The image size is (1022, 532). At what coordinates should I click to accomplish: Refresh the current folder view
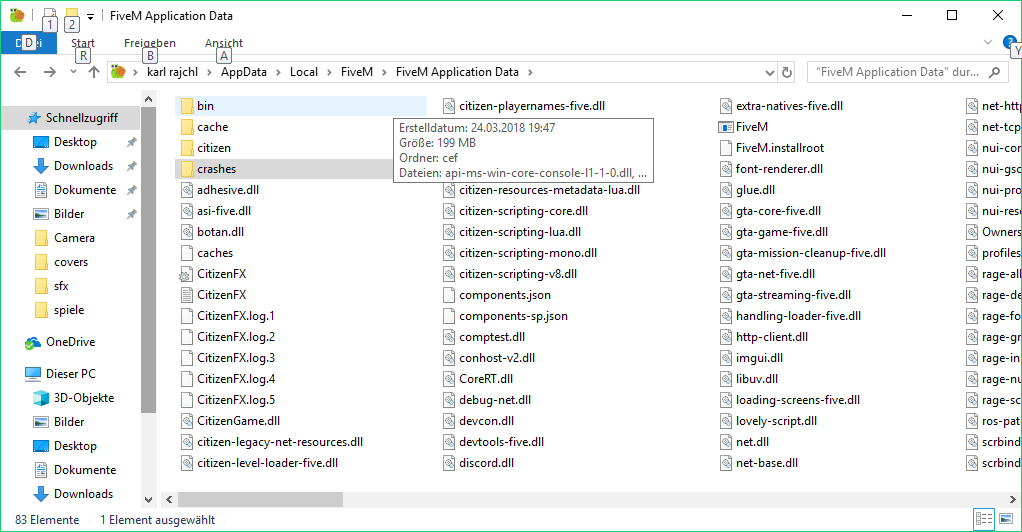pos(787,72)
